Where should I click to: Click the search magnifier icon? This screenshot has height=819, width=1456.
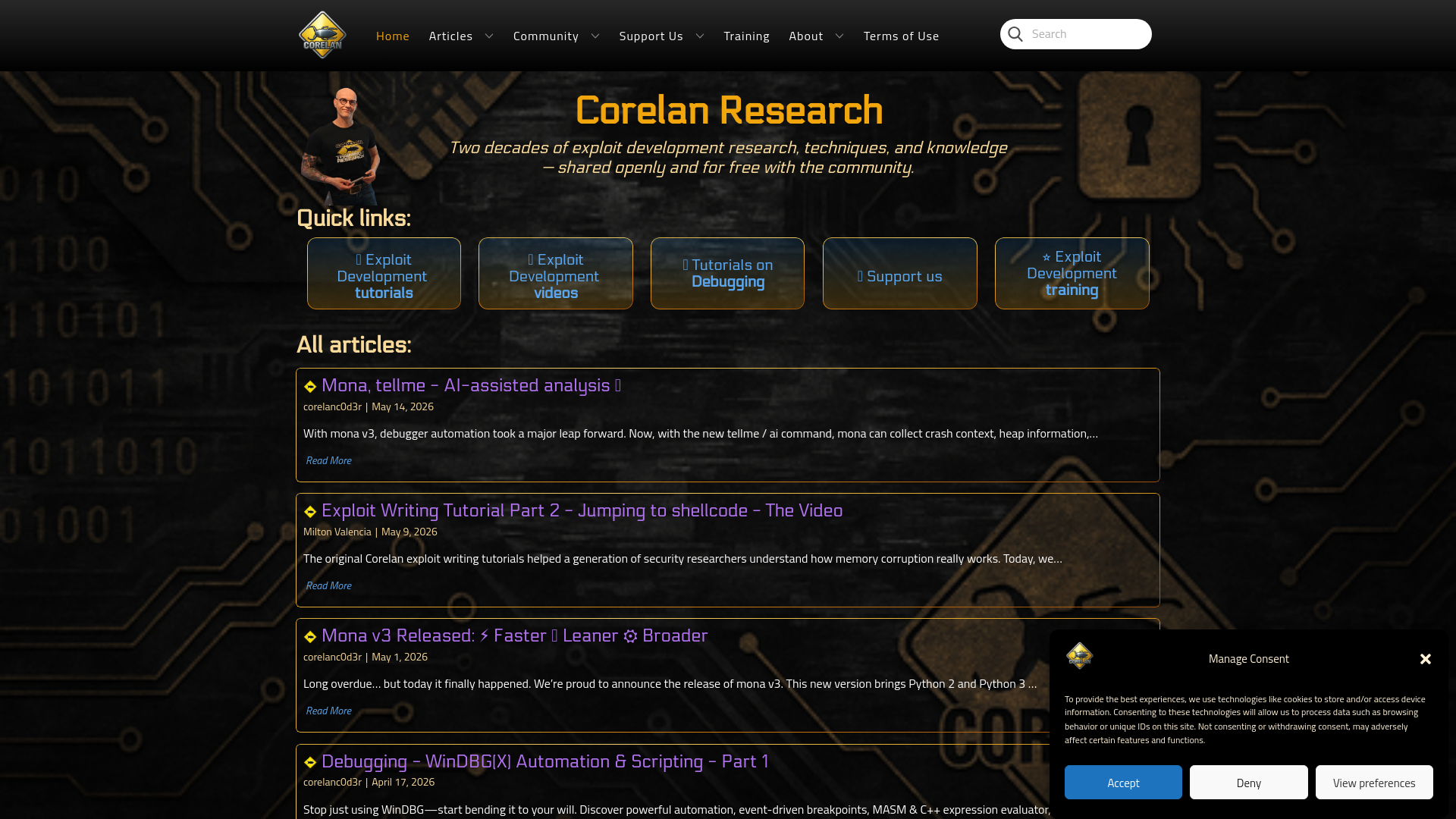1015,34
